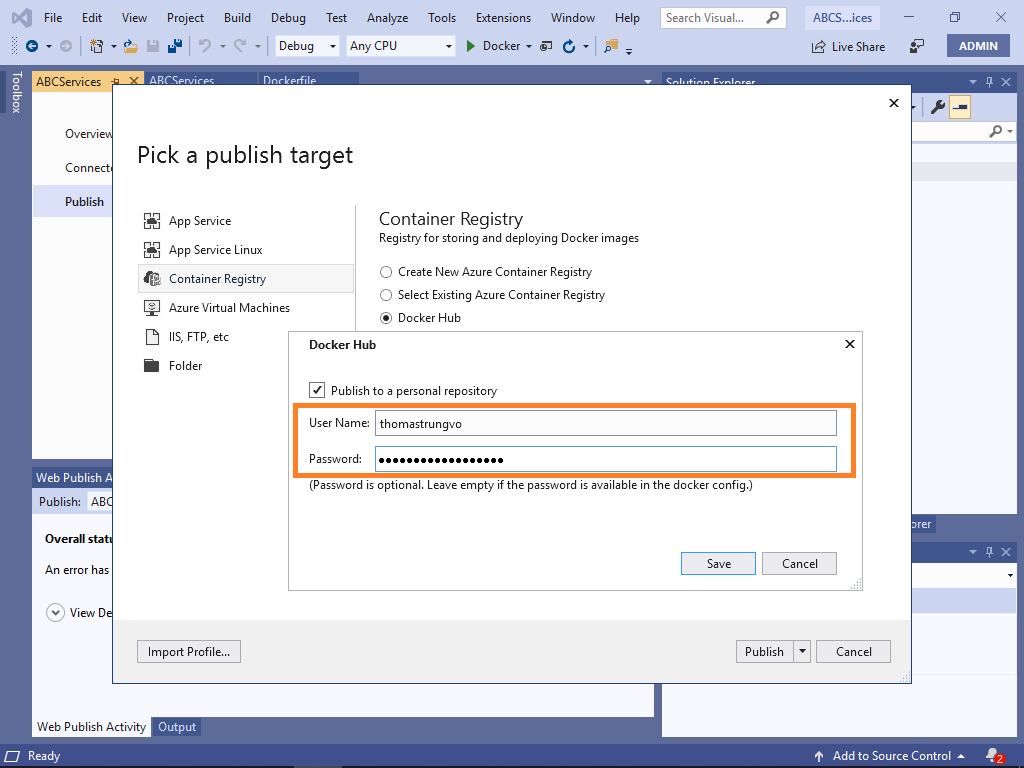Select Create New Azure Container Registry radio
Screen dimensions: 1024x768
[386, 272]
